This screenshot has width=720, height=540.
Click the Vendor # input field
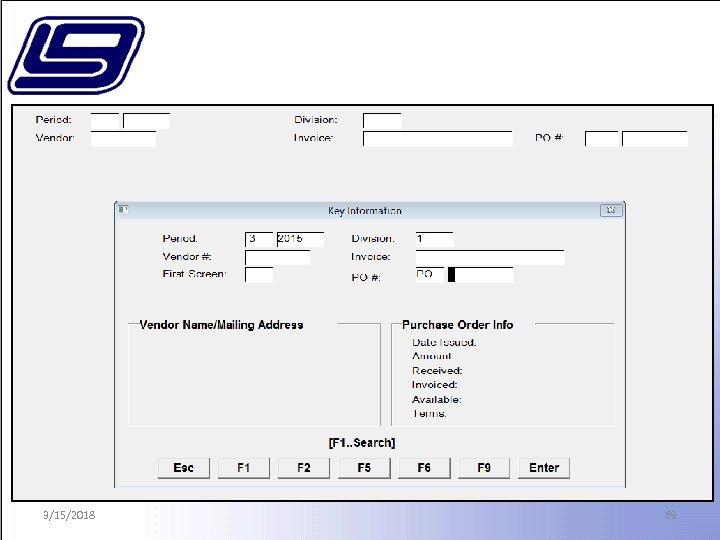(x=278, y=257)
